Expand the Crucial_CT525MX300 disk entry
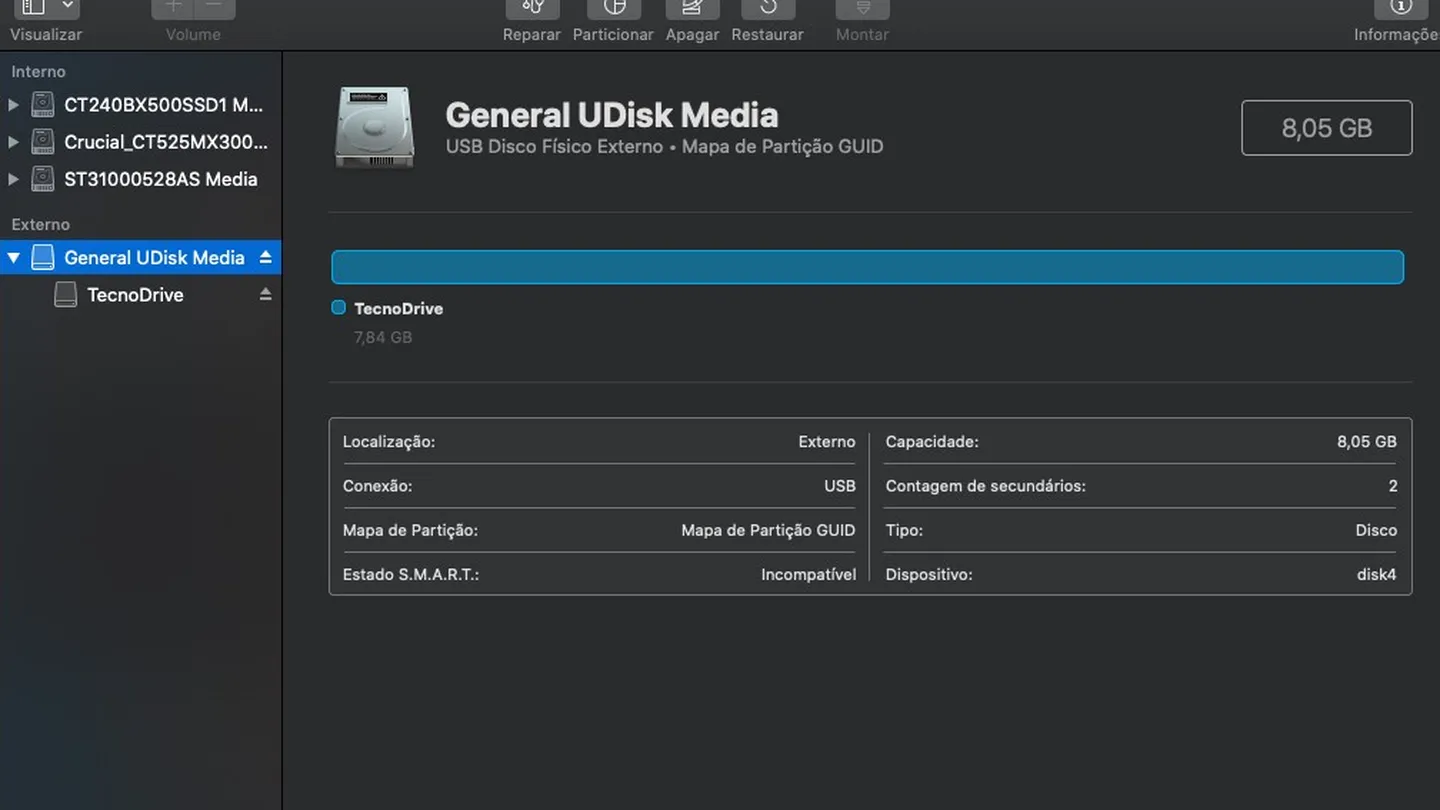Image resolution: width=1440 pixels, height=810 pixels. click(13, 142)
